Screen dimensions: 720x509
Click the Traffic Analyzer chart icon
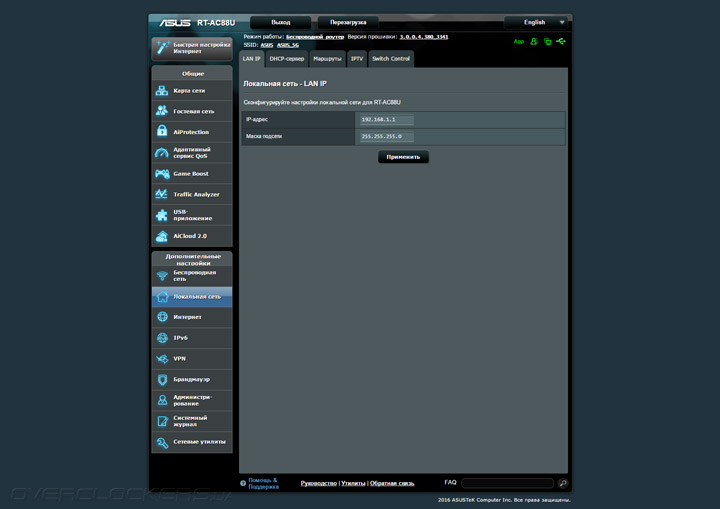162,194
